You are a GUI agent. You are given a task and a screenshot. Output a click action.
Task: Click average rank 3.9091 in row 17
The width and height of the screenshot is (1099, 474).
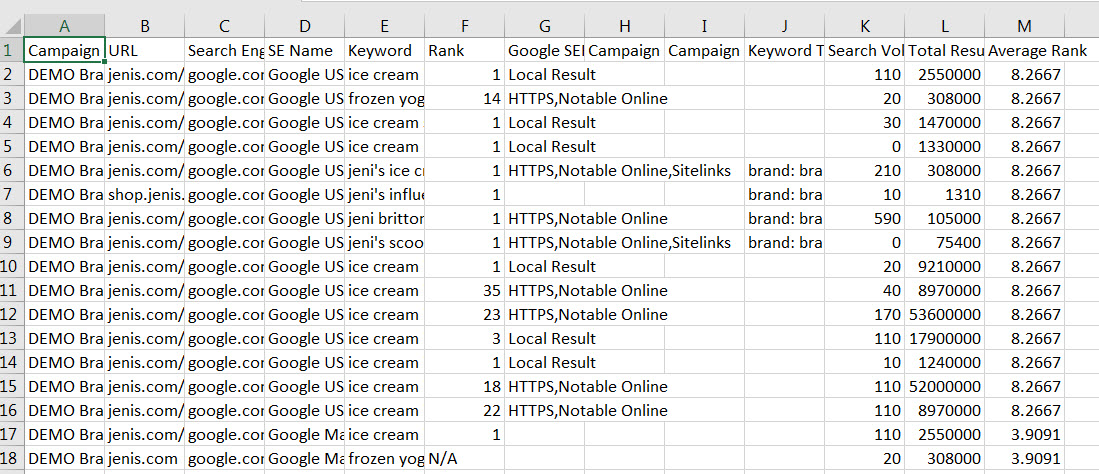1024,434
